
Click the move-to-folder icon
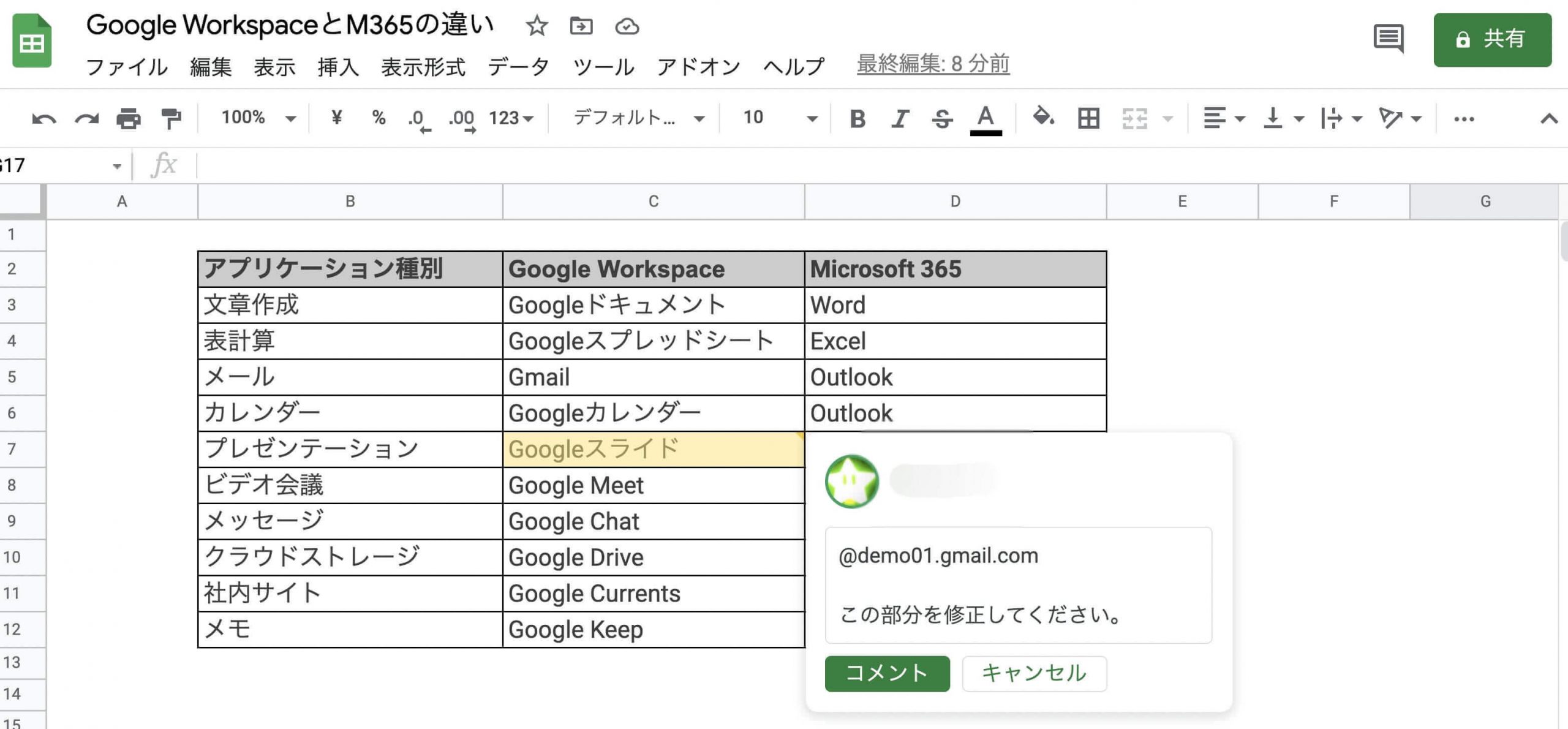pos(581,26)
